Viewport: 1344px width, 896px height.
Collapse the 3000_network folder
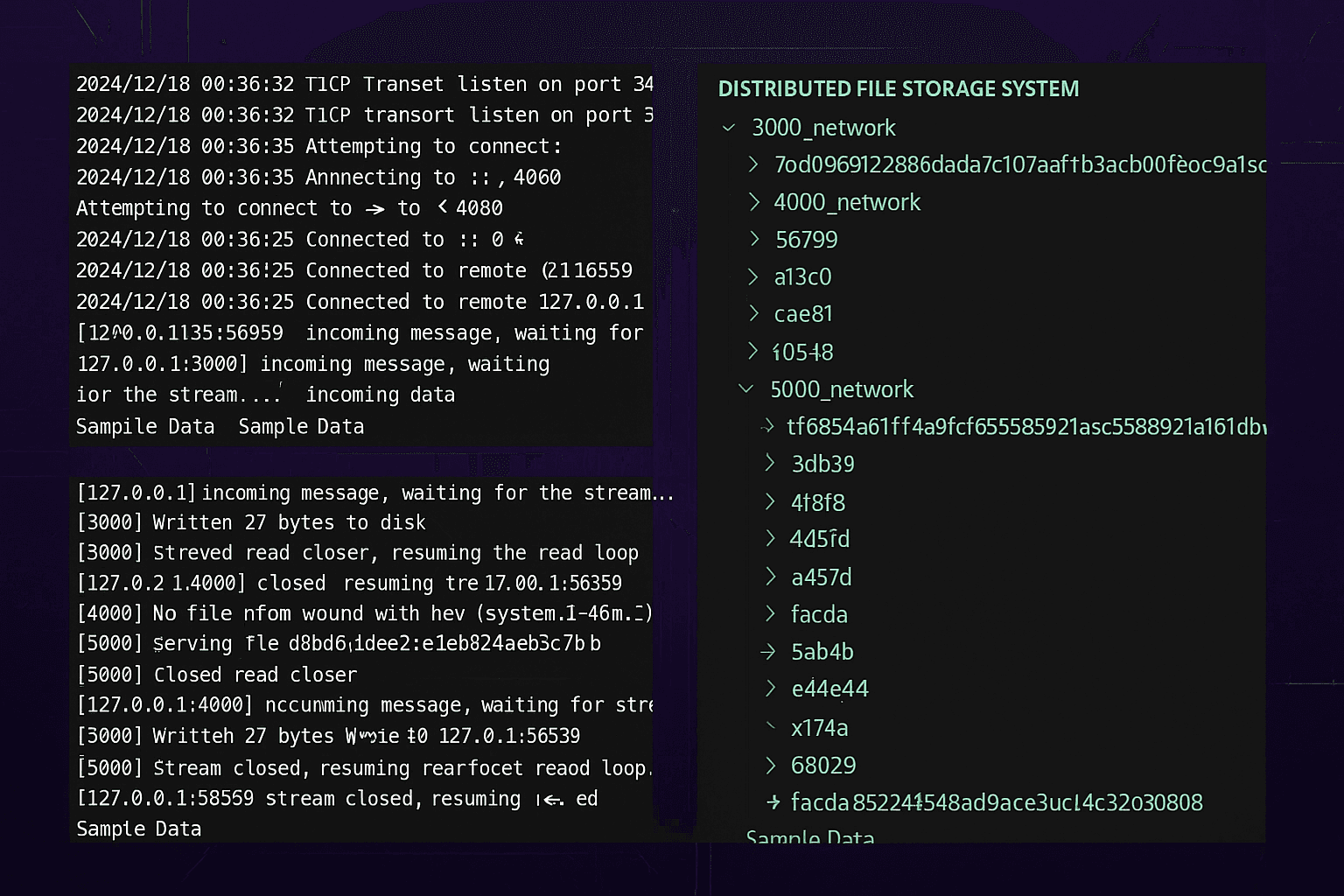click(x=728, y=128)
